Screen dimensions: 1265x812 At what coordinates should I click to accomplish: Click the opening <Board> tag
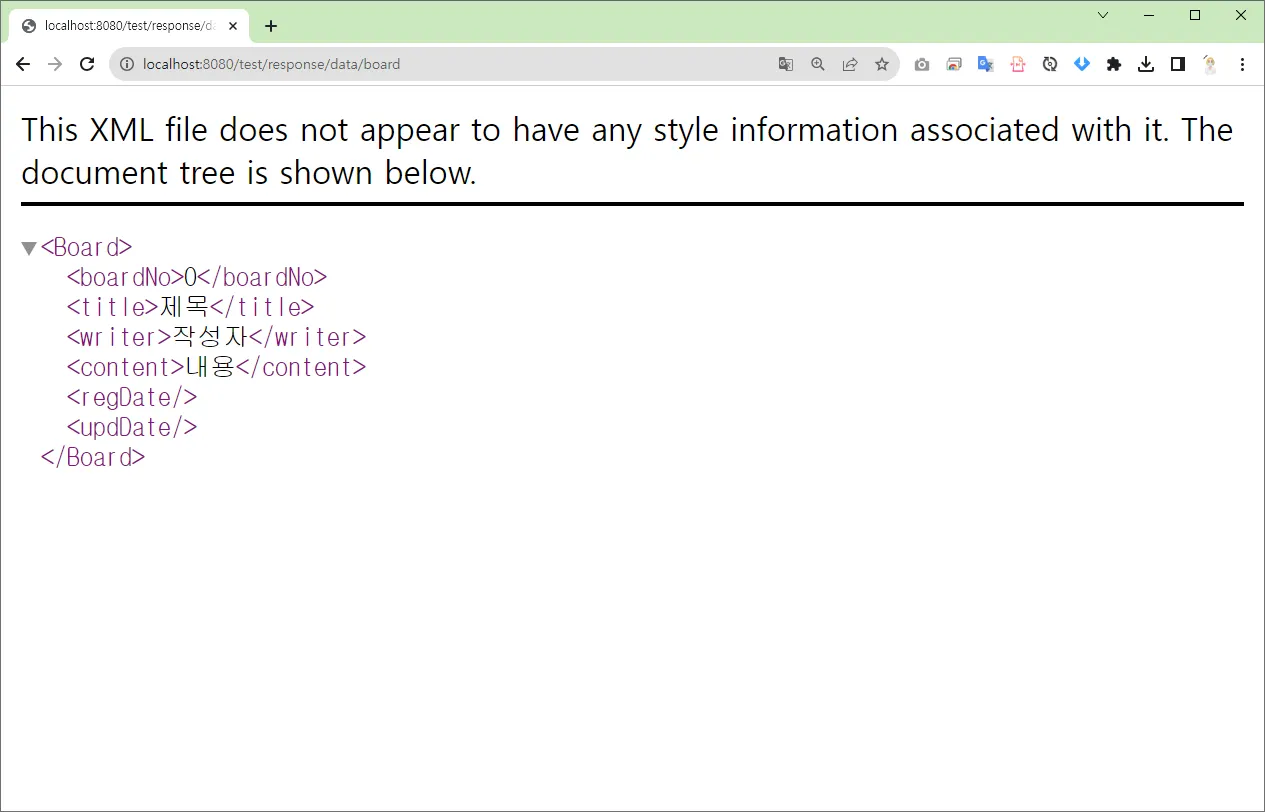86,247
